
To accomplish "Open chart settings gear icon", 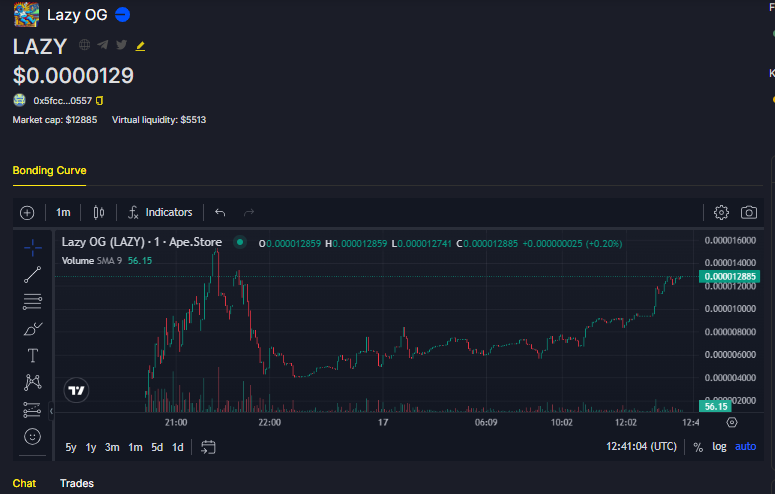I will (x=721, y=213).
